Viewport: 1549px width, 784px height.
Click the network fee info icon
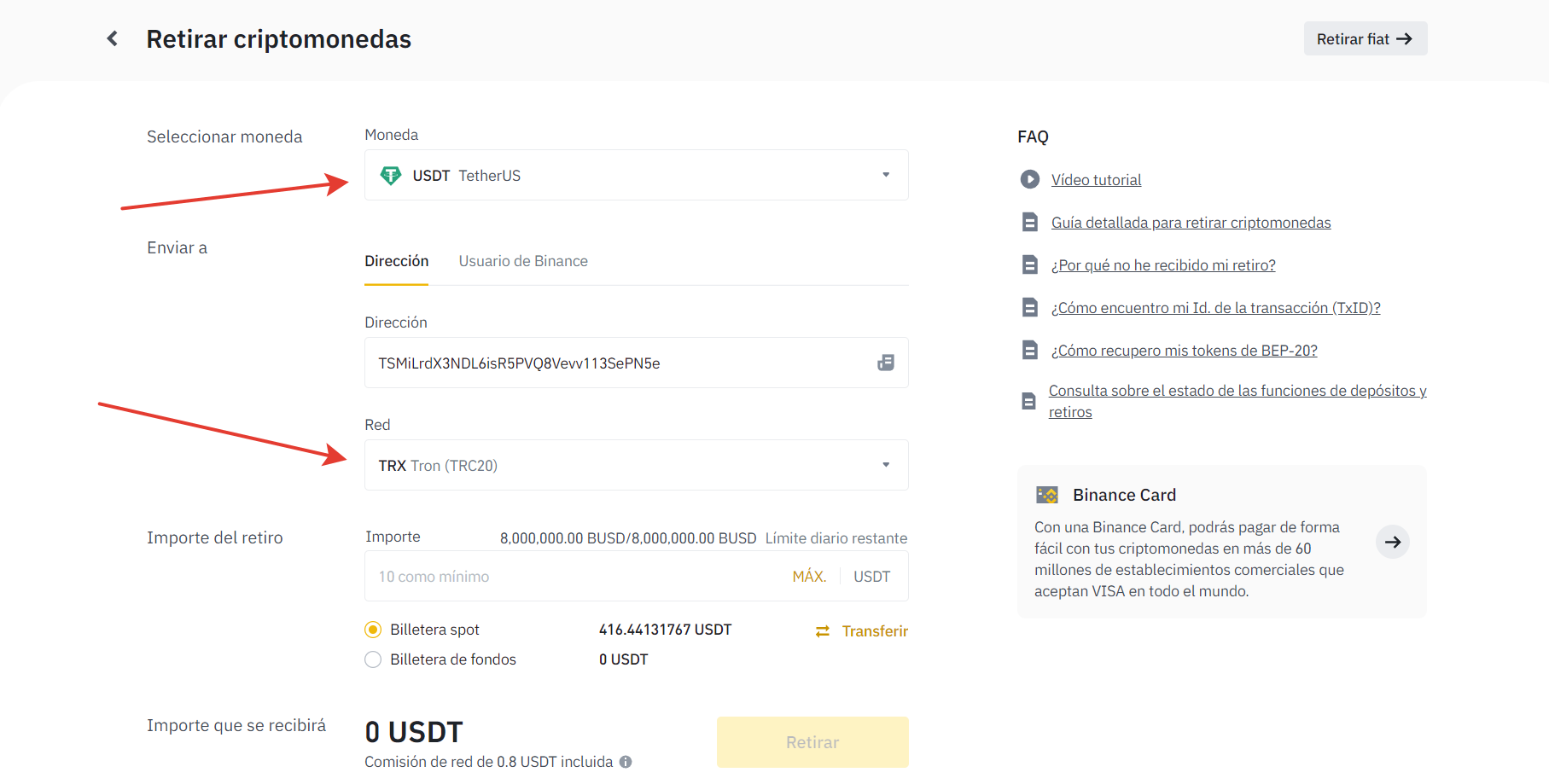click(x=626, y=762)
